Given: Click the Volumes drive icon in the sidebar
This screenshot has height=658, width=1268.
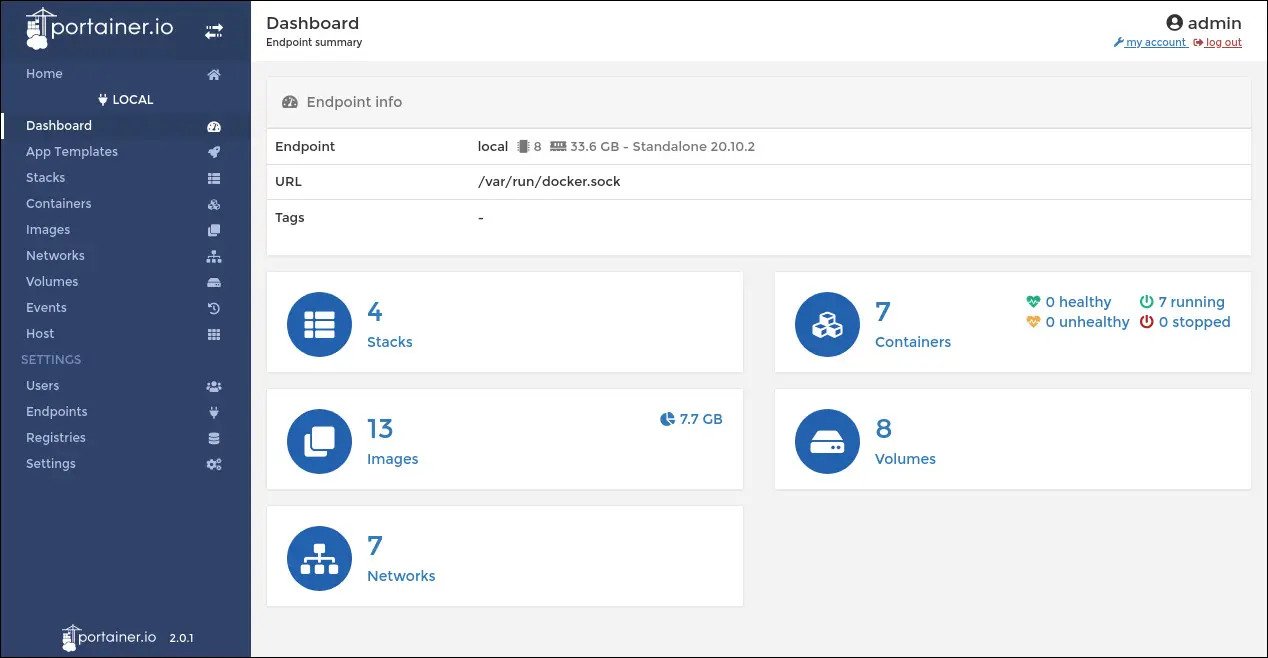Looking at the screenshot, I should [x=214, y=282].
